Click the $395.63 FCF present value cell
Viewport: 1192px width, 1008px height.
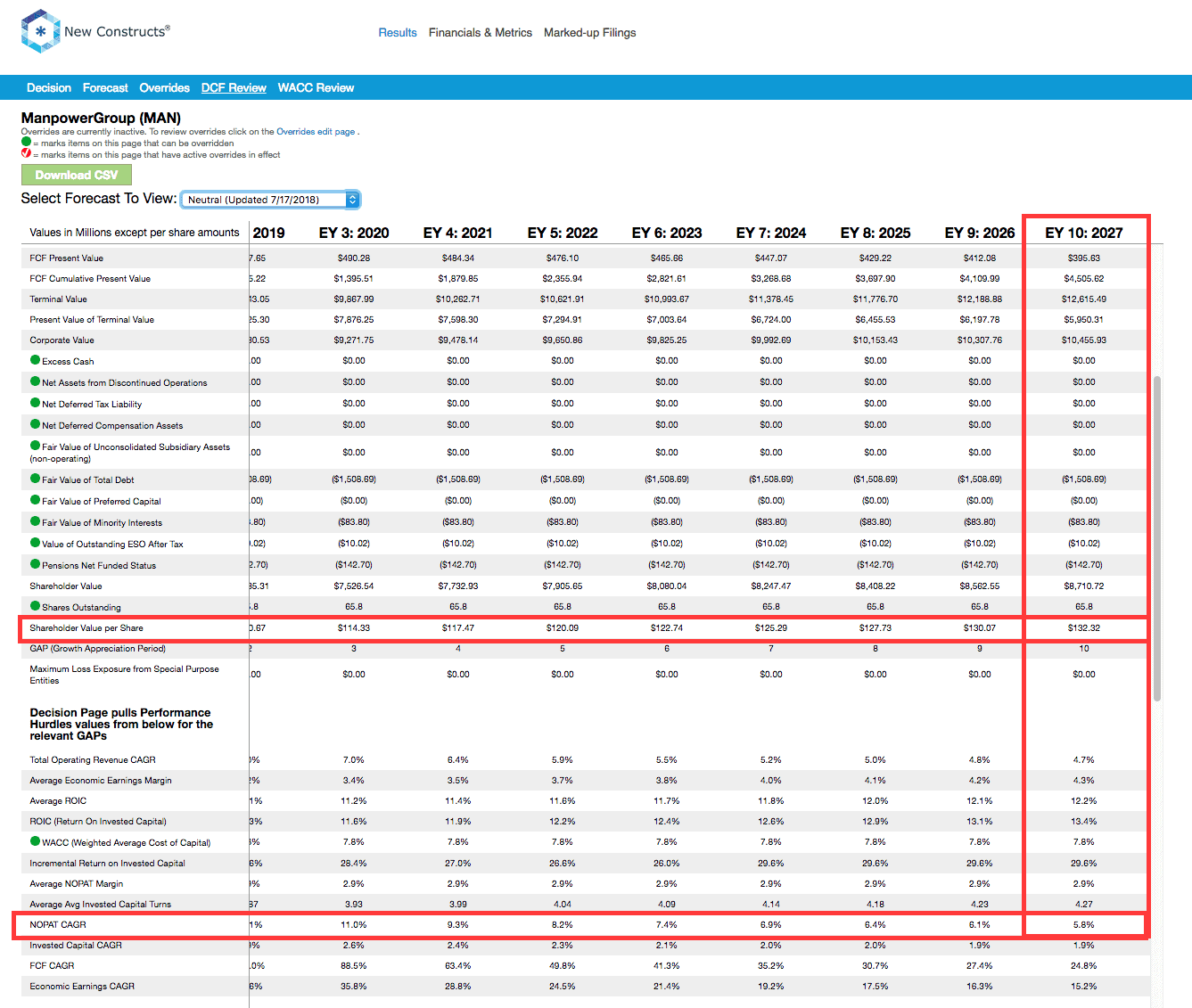(x=1084, y=258)
